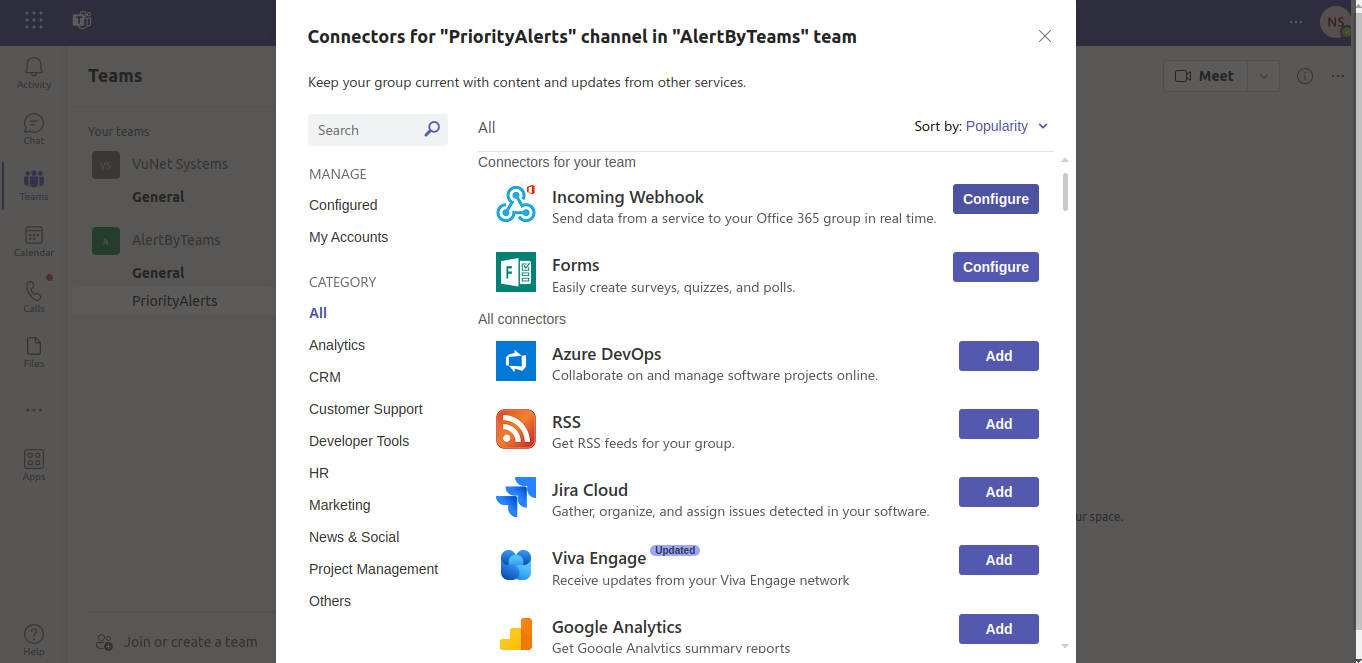Expand the Meet options chevron
The image size is (1362, 663).
pyautogui.click(x=1264, y=76)
